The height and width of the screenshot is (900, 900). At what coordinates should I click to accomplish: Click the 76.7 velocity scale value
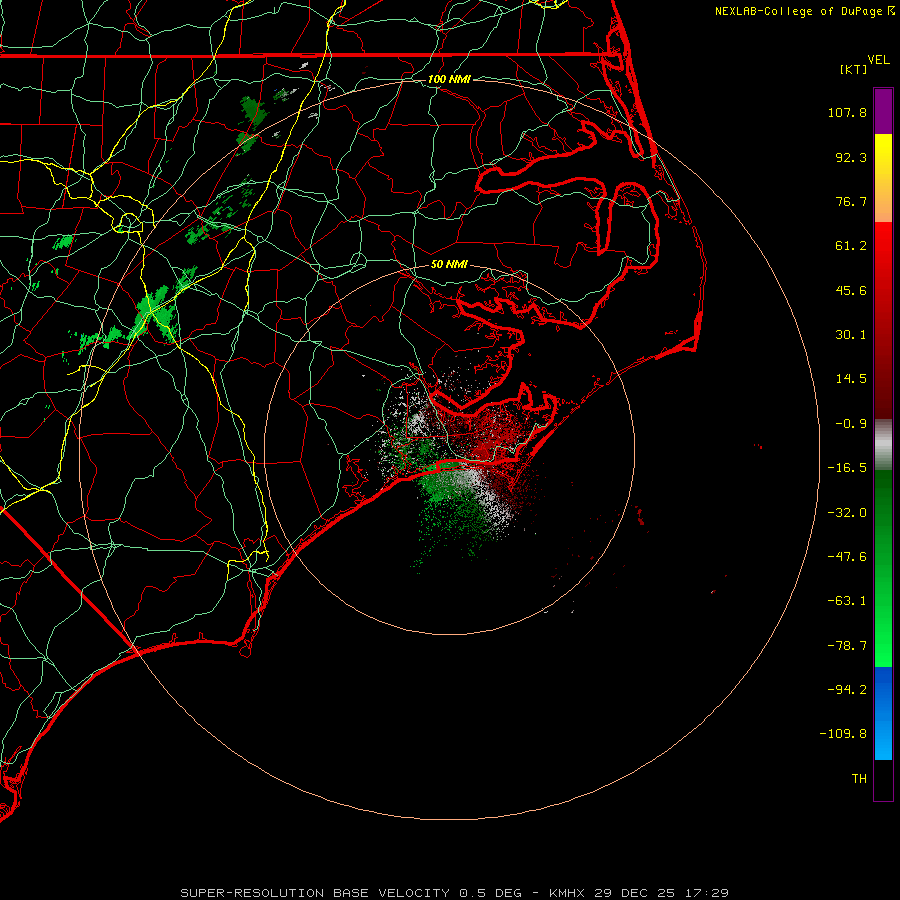[x=851, y=201]
